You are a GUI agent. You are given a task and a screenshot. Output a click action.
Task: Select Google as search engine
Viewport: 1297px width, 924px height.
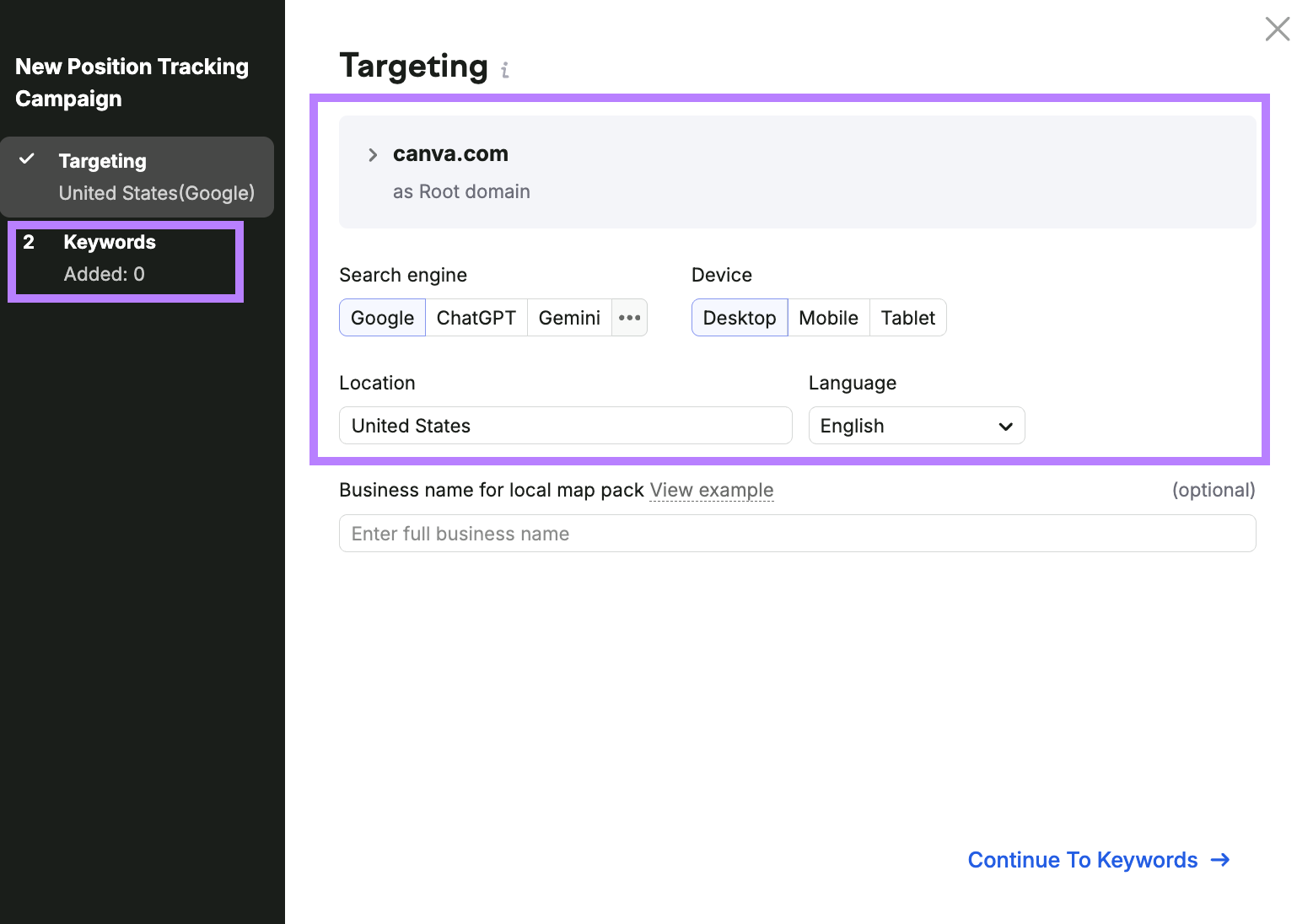click(x=382, y=318)
